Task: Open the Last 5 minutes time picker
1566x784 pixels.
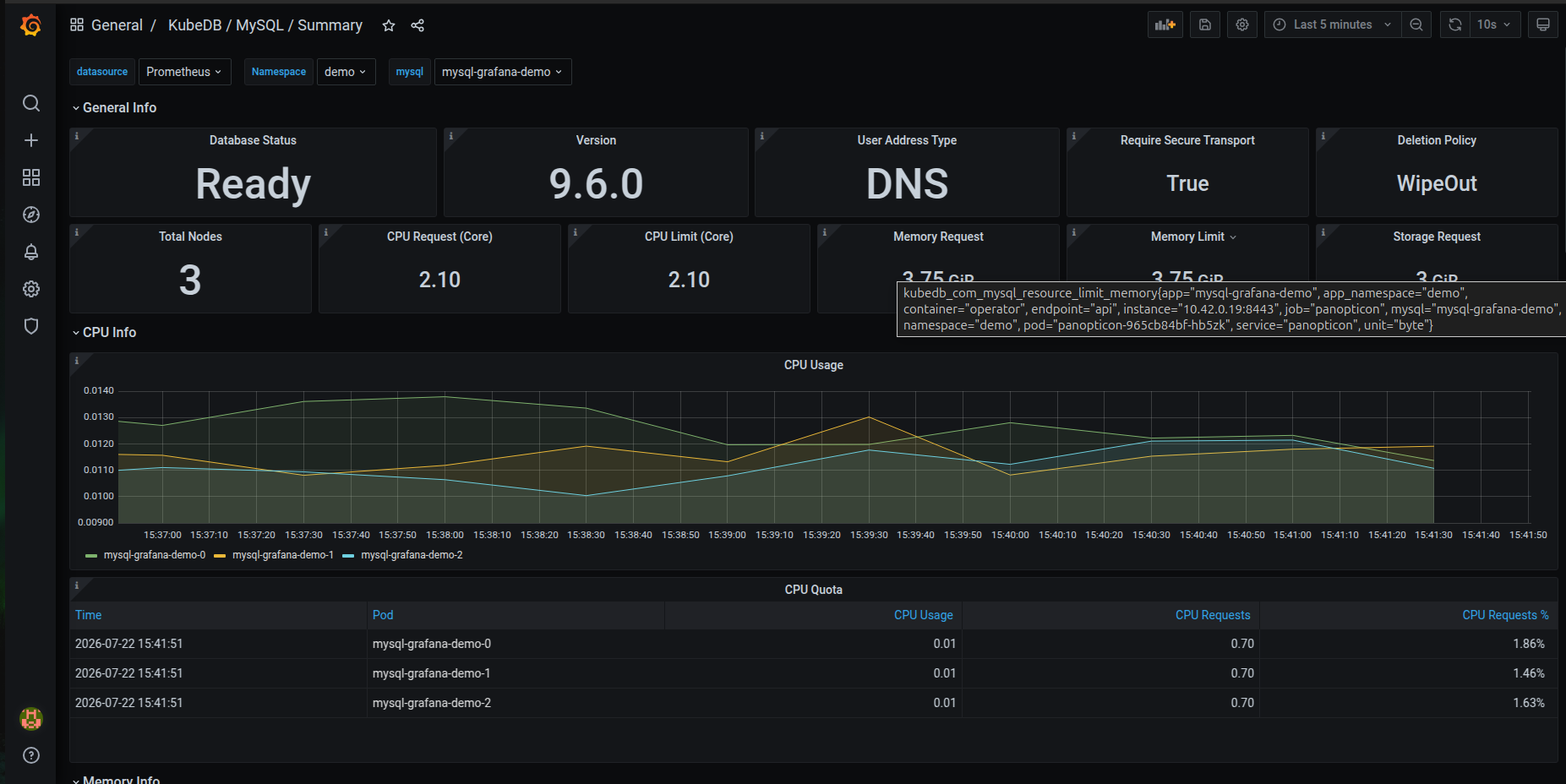Action: [x=1333, y=24]
